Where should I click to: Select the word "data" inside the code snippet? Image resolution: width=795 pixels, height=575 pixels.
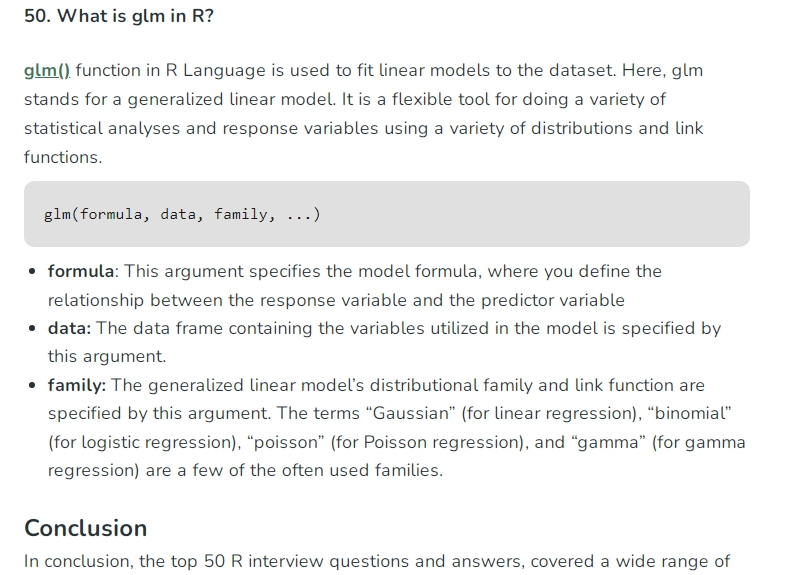178,214
